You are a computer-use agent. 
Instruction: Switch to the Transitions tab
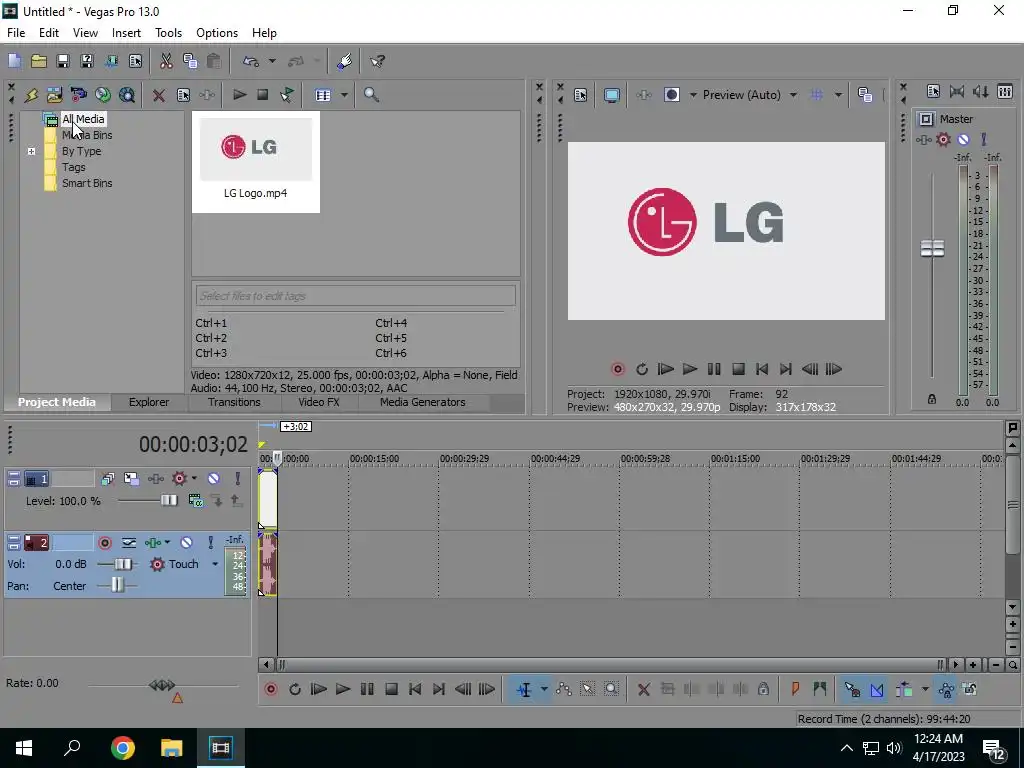coord(234,402)
